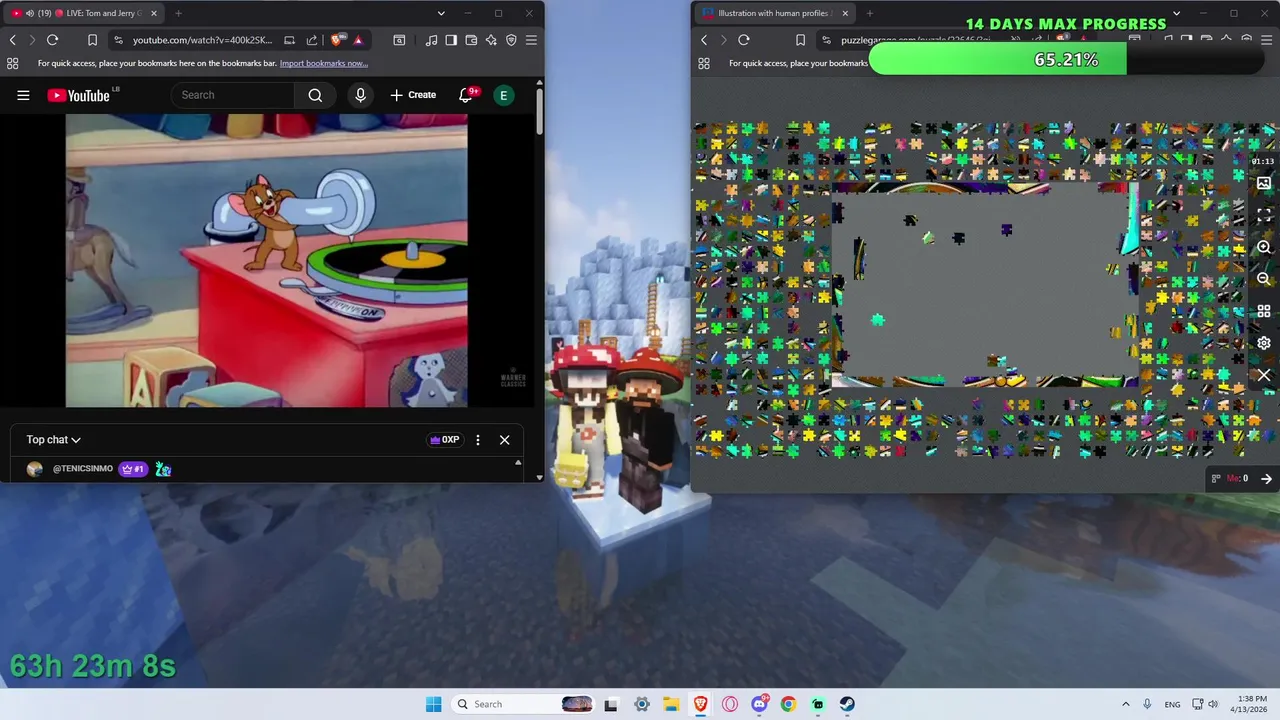The height and width of the screenshot is (720, 1280).
Task: Open Leo AI sparkle icon in YouTube window
Action: 491,40
